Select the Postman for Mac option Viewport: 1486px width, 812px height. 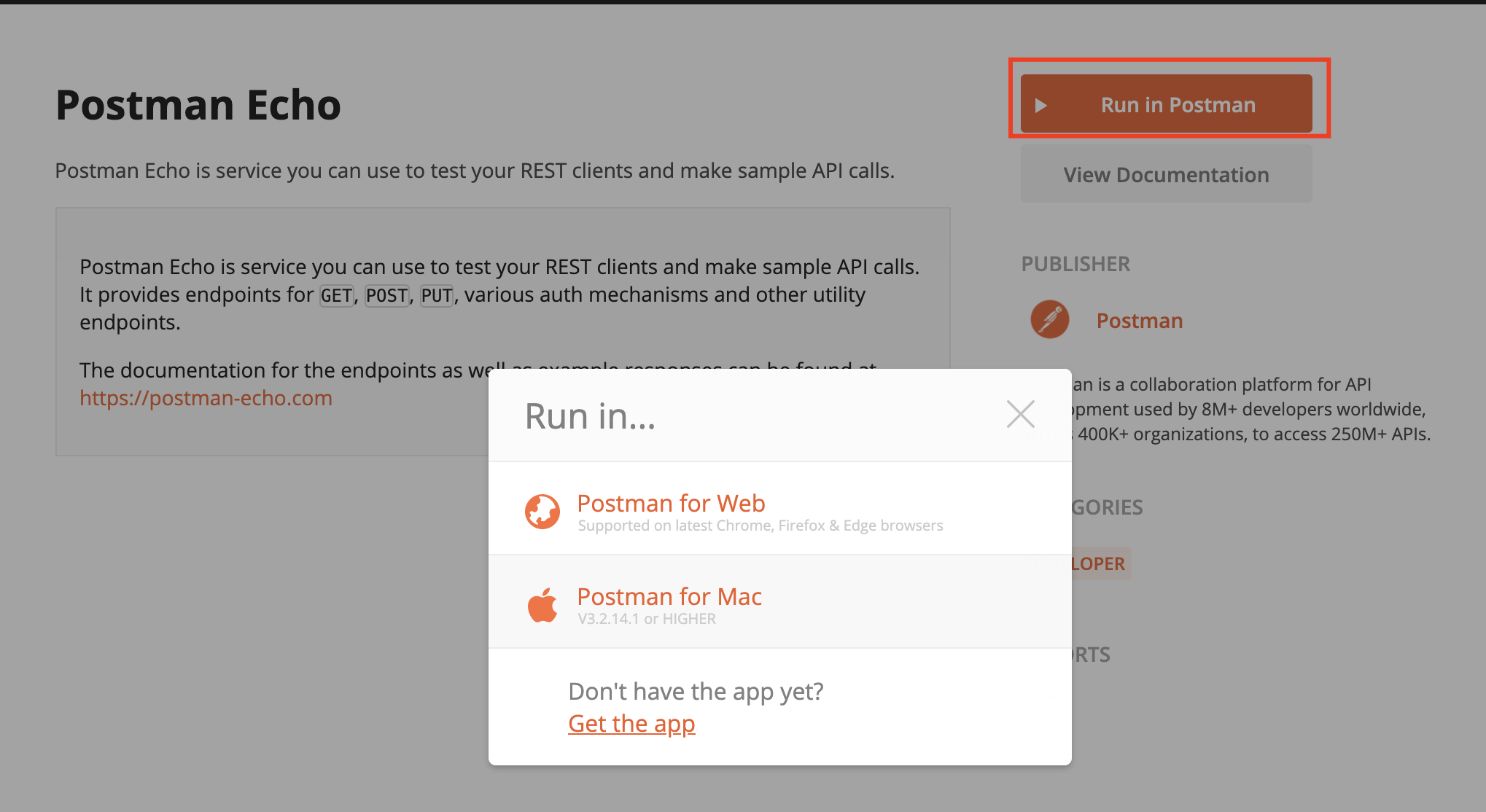pyautogui.click(x=780, y=601)
